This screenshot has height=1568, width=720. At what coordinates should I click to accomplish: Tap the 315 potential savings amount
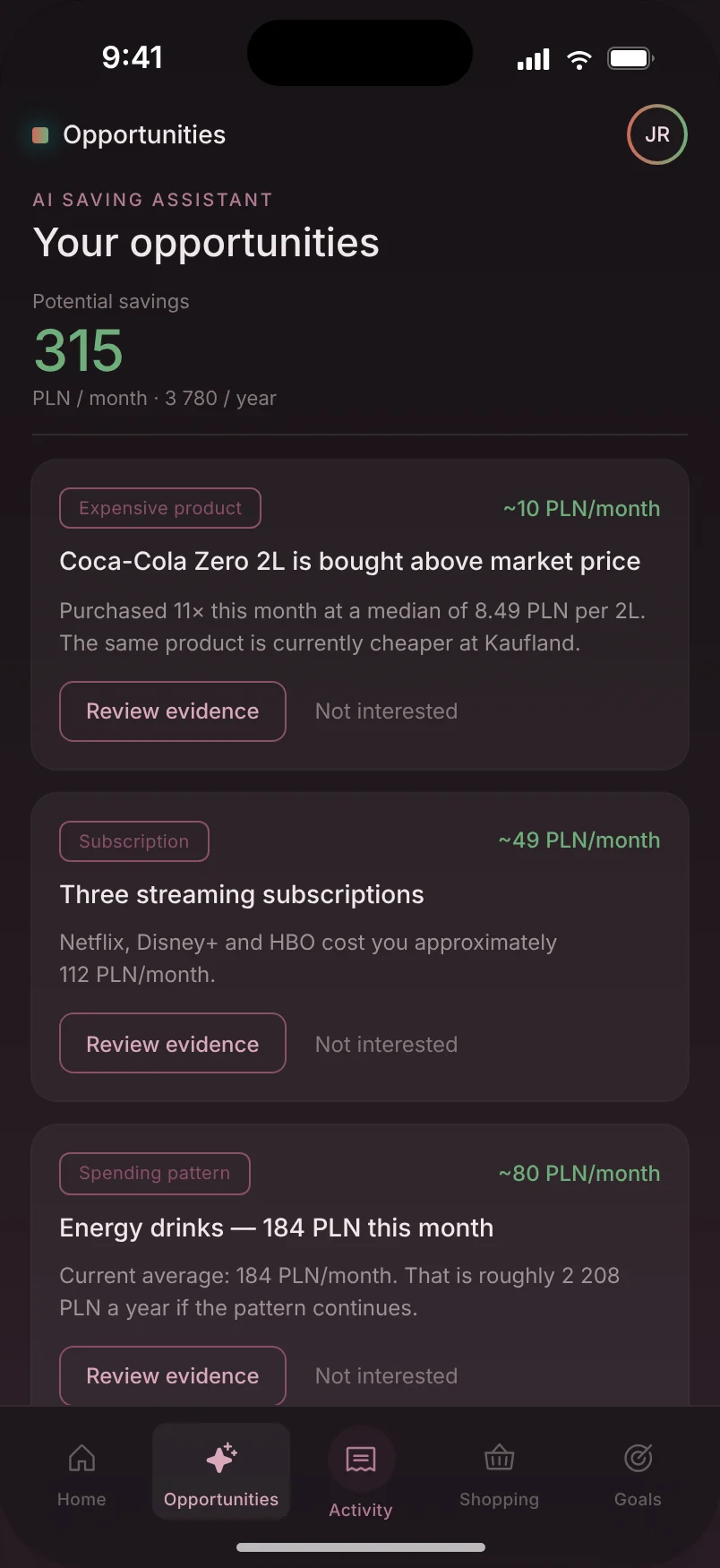tap(79, 350)
